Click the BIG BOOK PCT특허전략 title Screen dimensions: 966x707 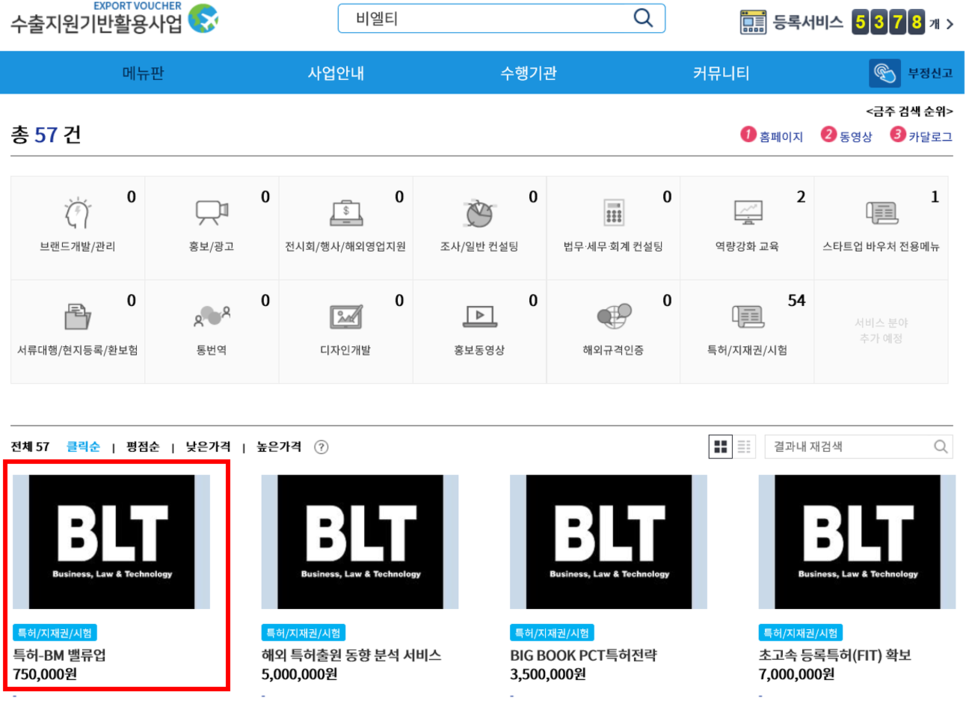[583, 655]
